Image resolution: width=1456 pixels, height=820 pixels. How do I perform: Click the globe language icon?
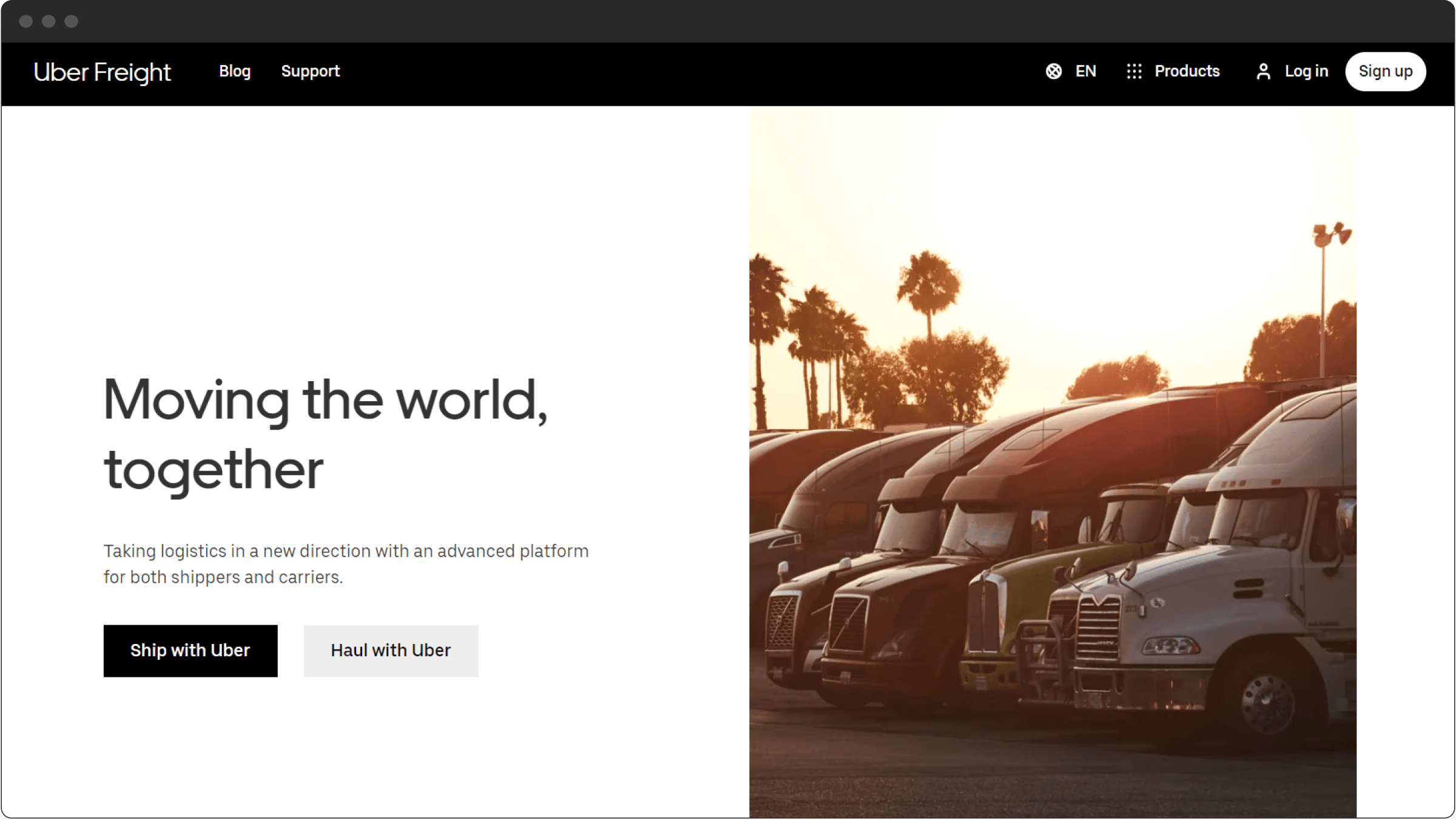pyautogui.click(x=1054, y=72)
